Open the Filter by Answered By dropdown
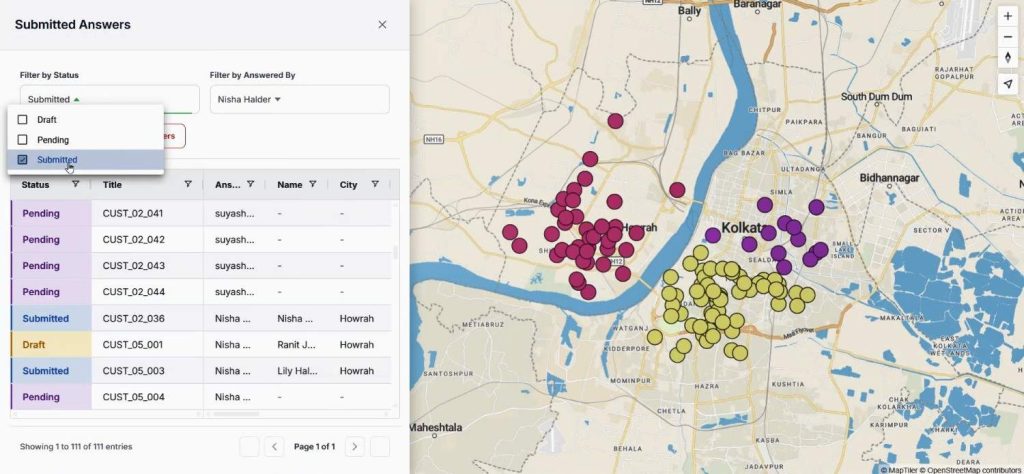Screen dimensions: 1024x474 298,99
